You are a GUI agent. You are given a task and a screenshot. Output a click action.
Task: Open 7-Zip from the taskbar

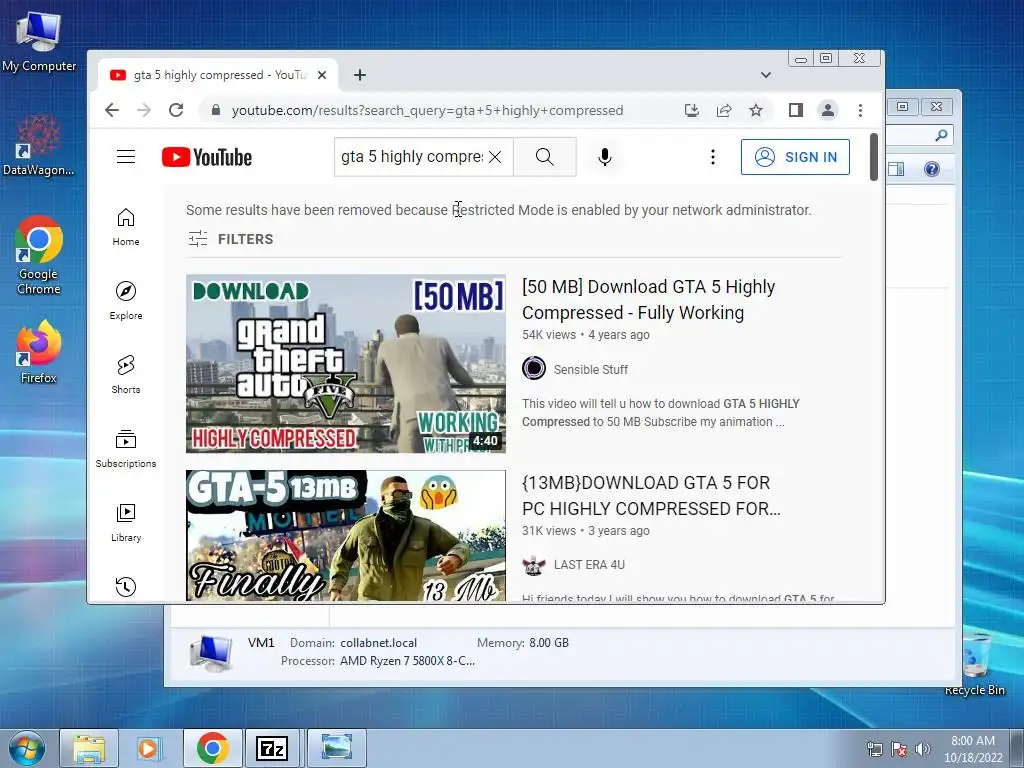(272, 748)
